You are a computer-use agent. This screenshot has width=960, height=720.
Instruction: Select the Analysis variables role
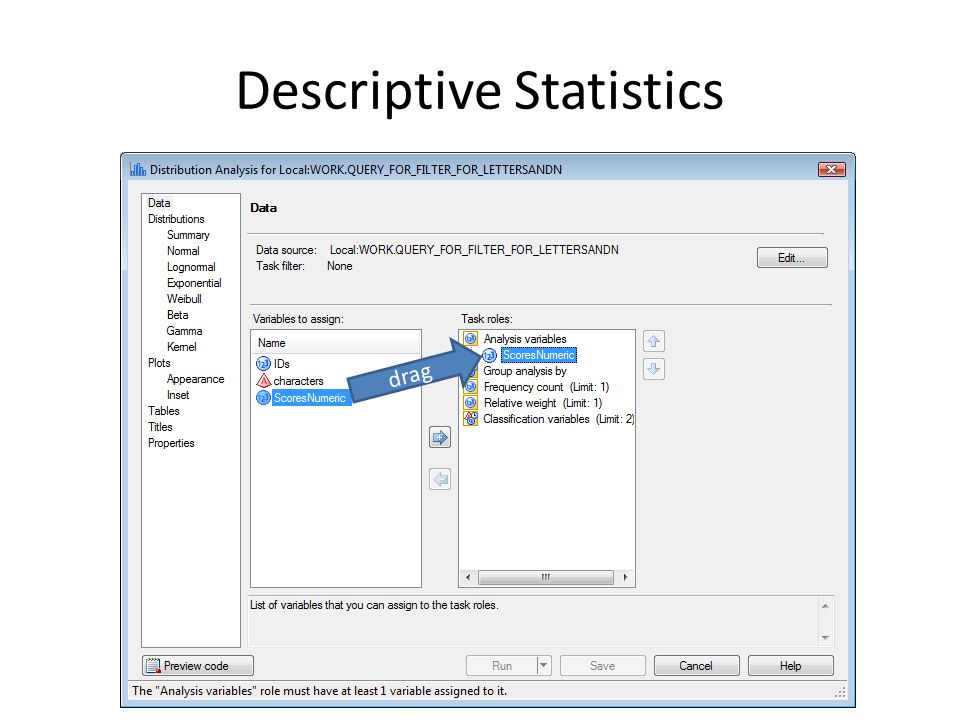[x=525, y=339]
